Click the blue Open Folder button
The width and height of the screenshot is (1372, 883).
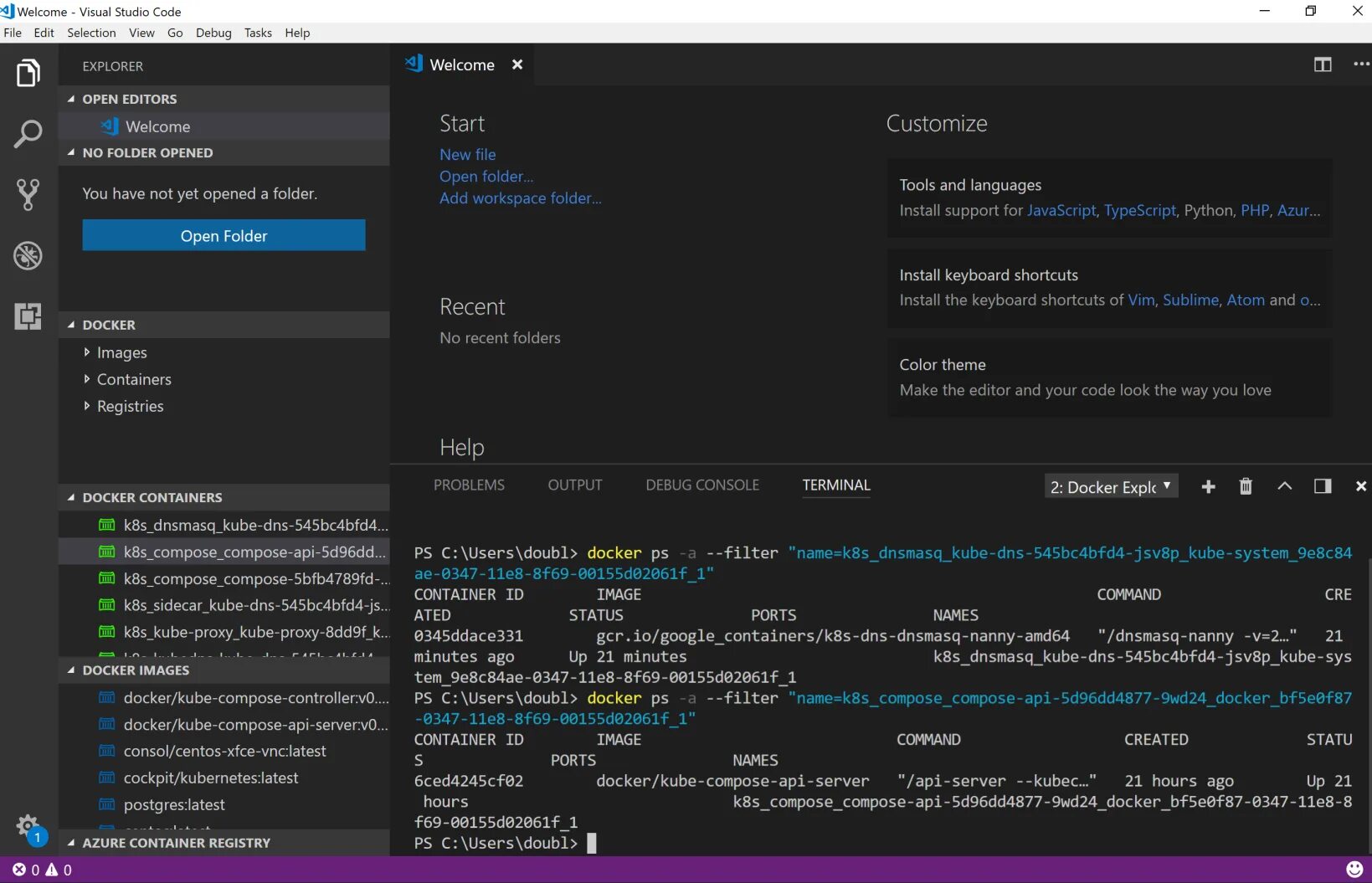[x=224, y=235]
